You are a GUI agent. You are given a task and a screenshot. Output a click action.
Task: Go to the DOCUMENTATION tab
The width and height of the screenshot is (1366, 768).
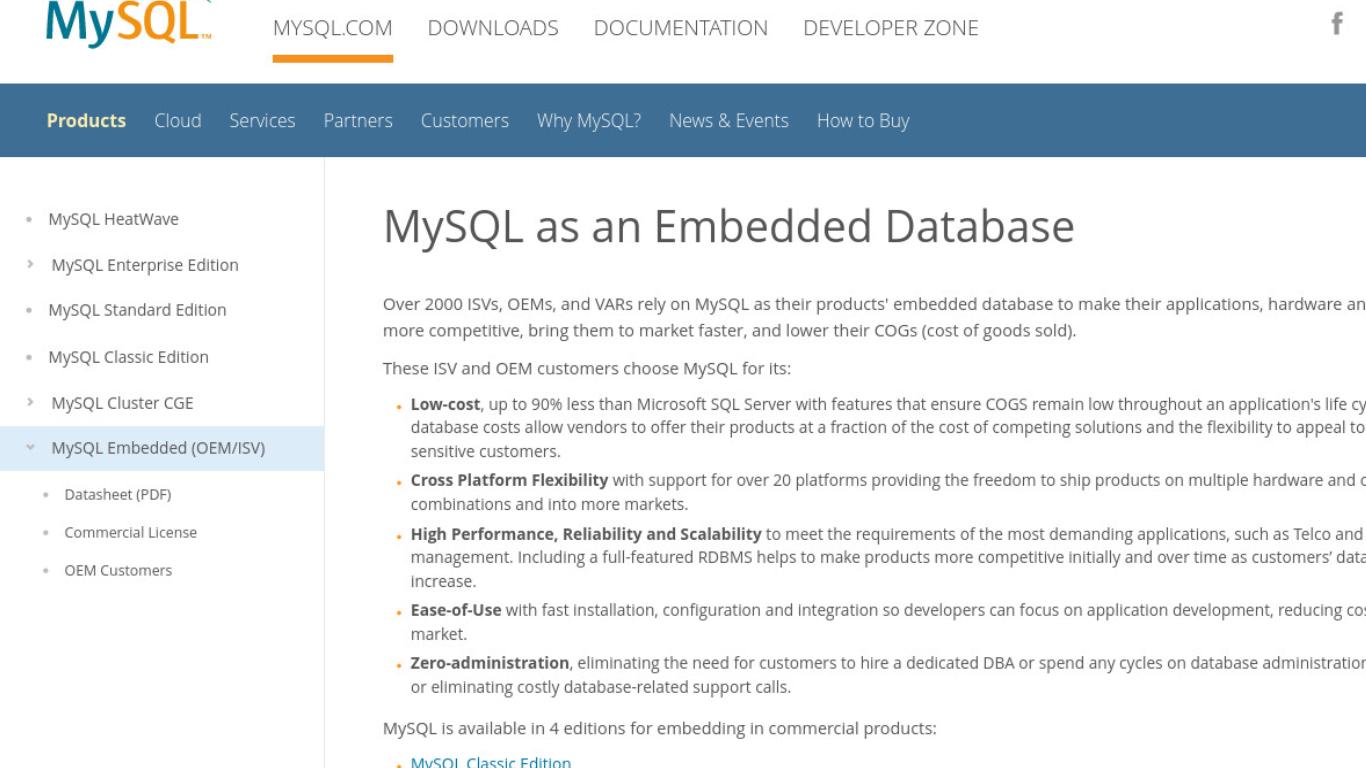click(x=681, y=28)
